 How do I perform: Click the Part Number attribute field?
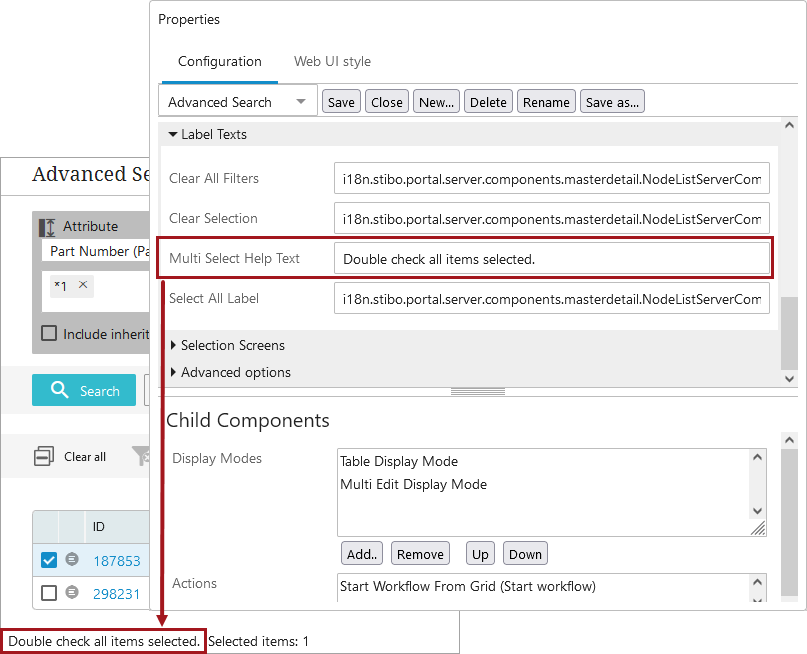click(x=96, y=252)
